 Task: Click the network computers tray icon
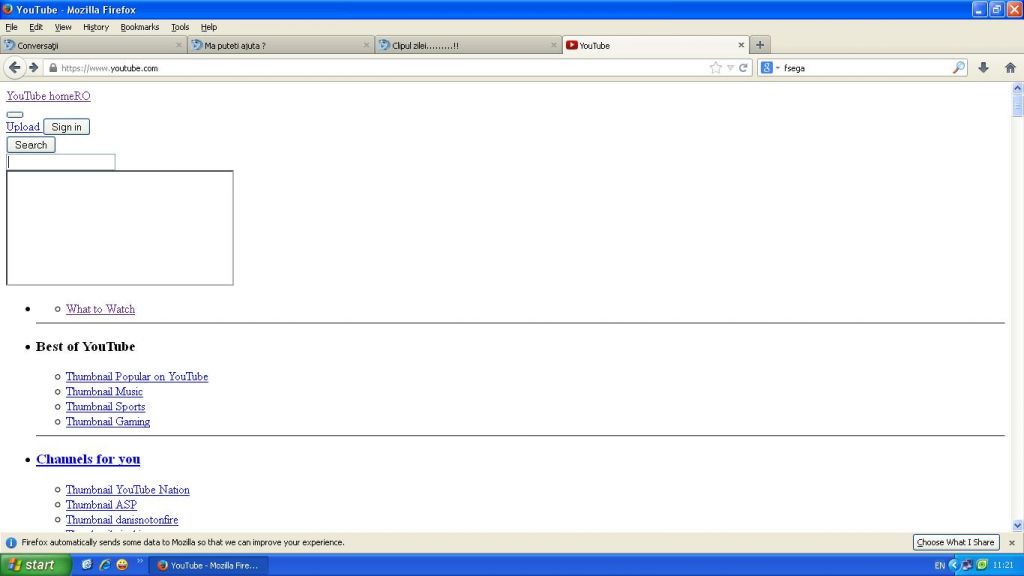(967, 565)
